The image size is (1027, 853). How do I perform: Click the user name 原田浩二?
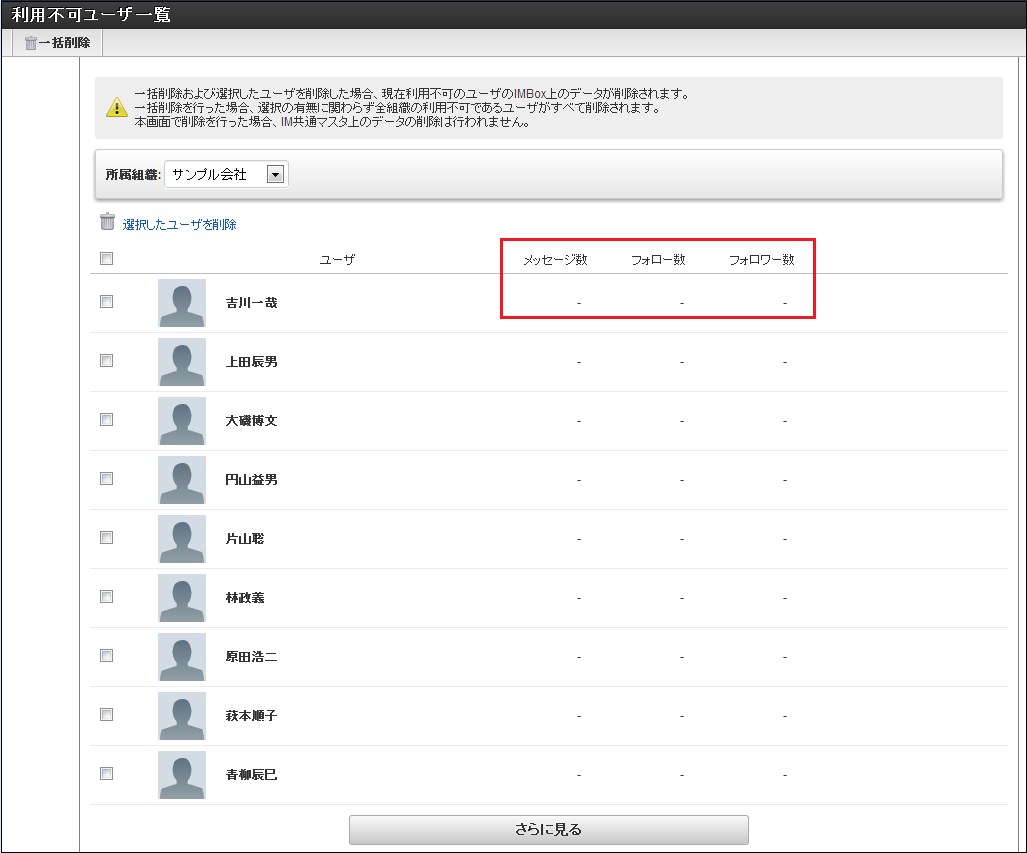point(252,656)
